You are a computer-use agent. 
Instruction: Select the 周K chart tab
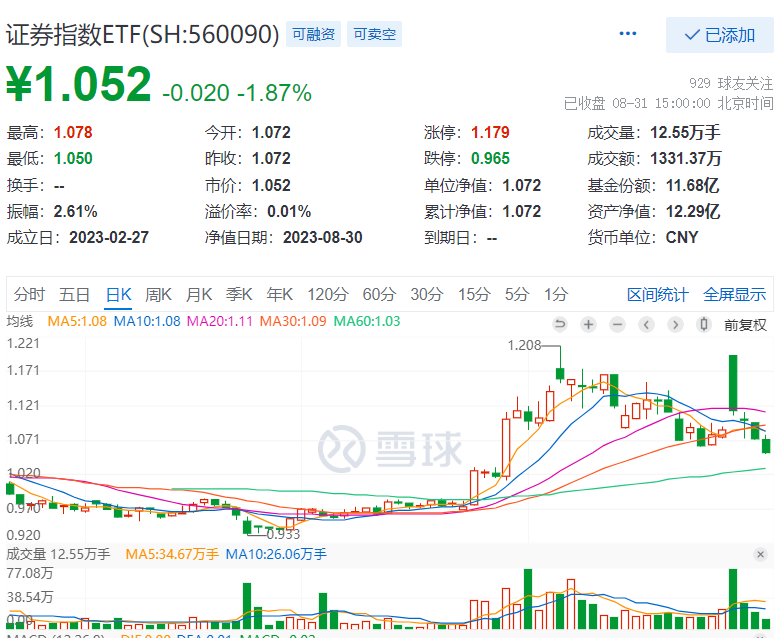click(158, 294)
